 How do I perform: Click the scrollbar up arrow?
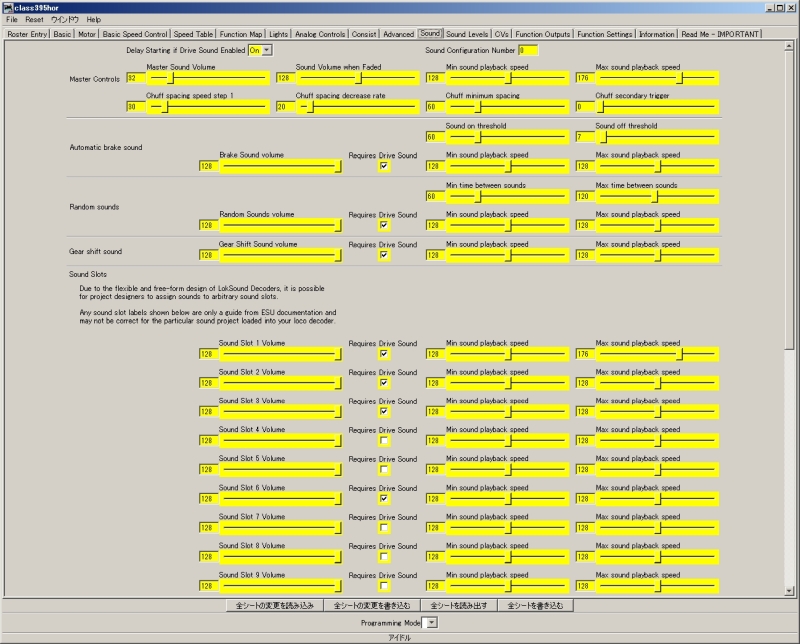click(x=789, y=46)
